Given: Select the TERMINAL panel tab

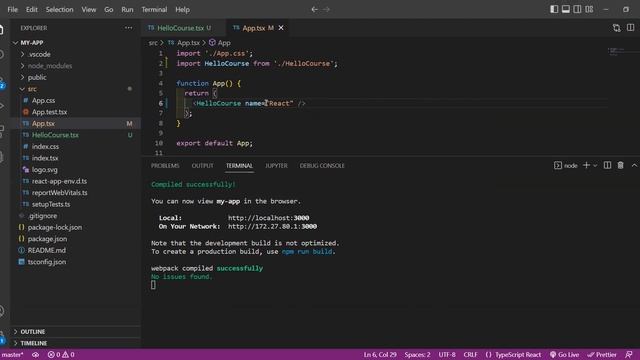Looking at the screenshot, I should click(x=239, y=166).
